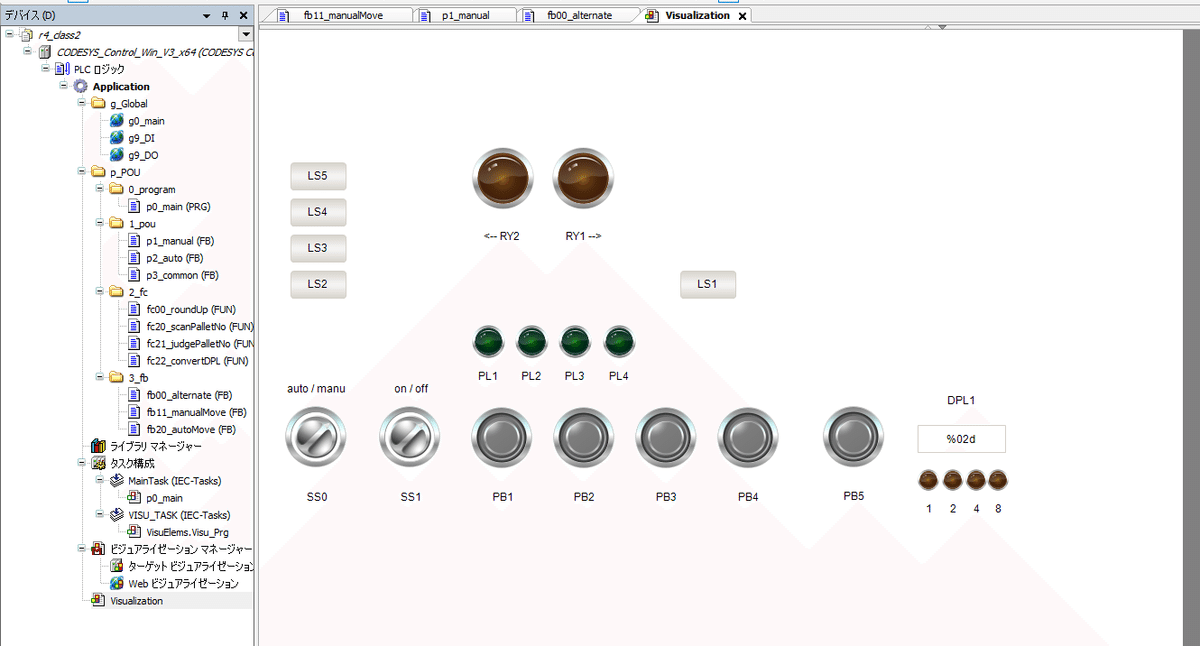Click the LS2 button
The image size is (1200, 646).
pyautogui.click(x=318, y=284)
